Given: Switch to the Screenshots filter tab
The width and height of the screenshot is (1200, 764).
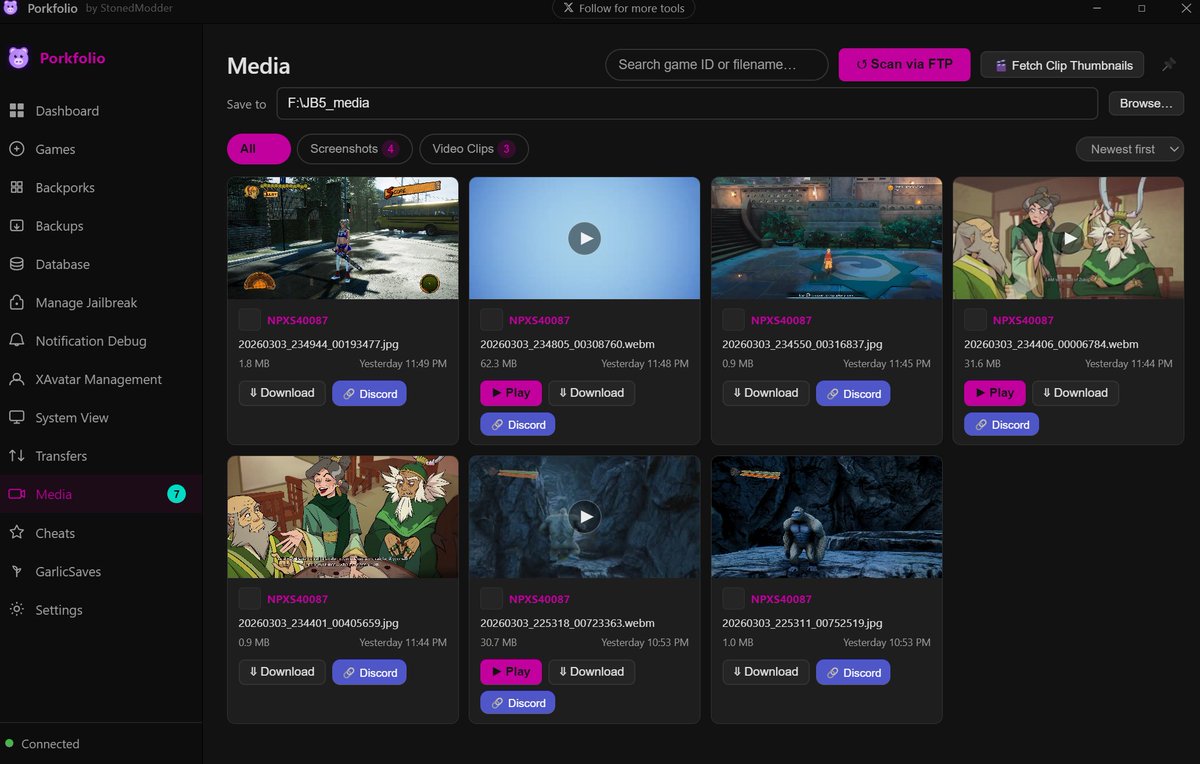Looking at the screenshot, I should point(354,149).
